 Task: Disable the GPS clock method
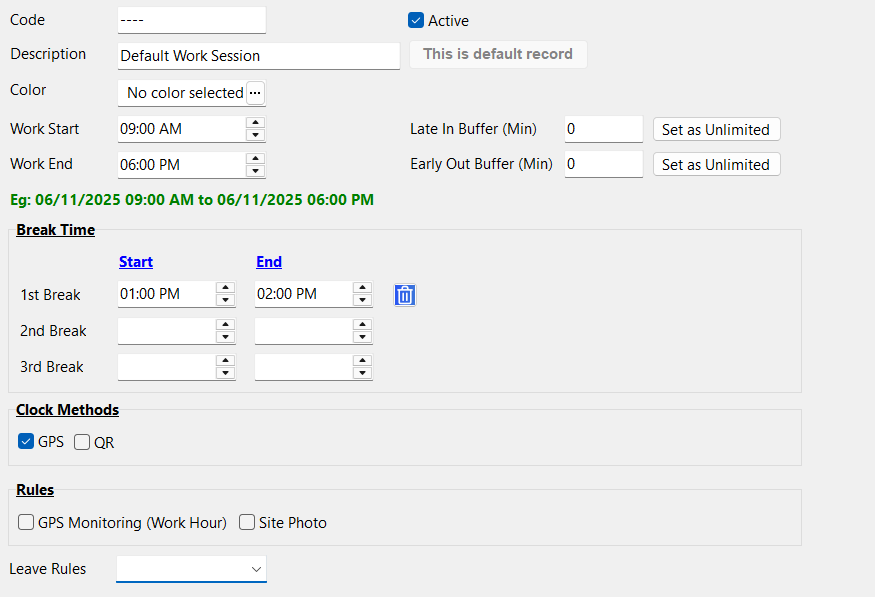click(26, 442)
